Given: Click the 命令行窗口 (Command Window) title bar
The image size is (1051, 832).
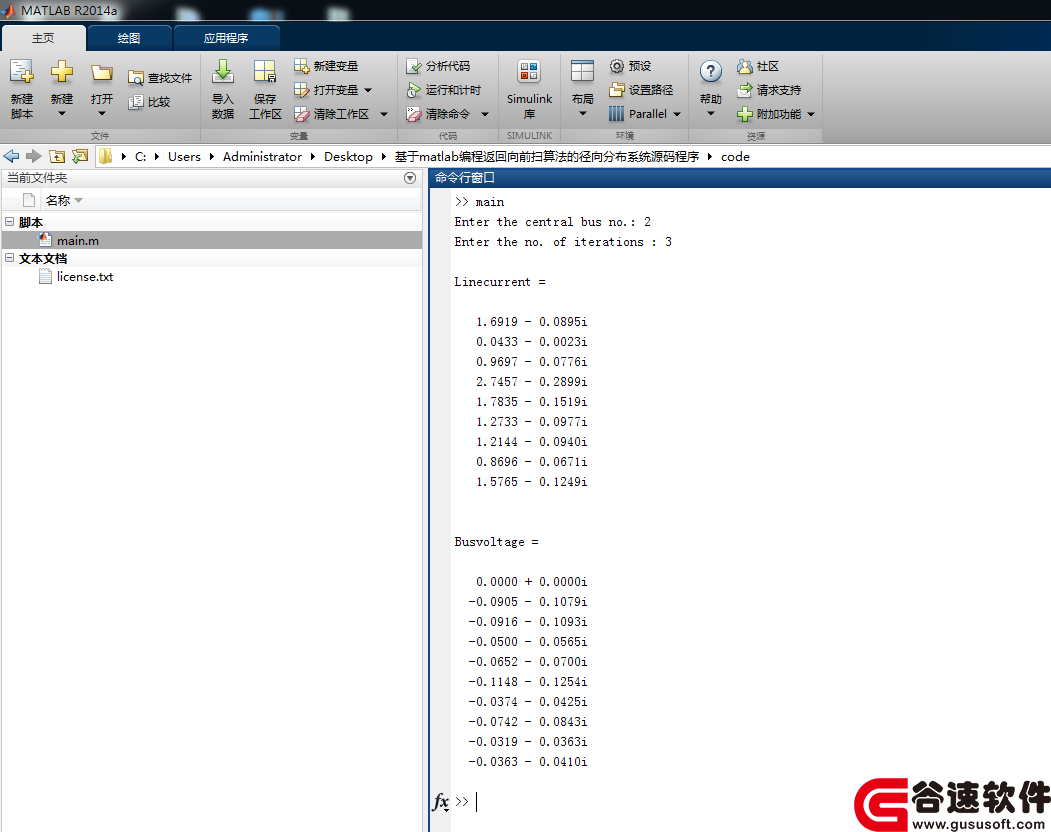Looking at the screenshot, I should pos(740,178).
